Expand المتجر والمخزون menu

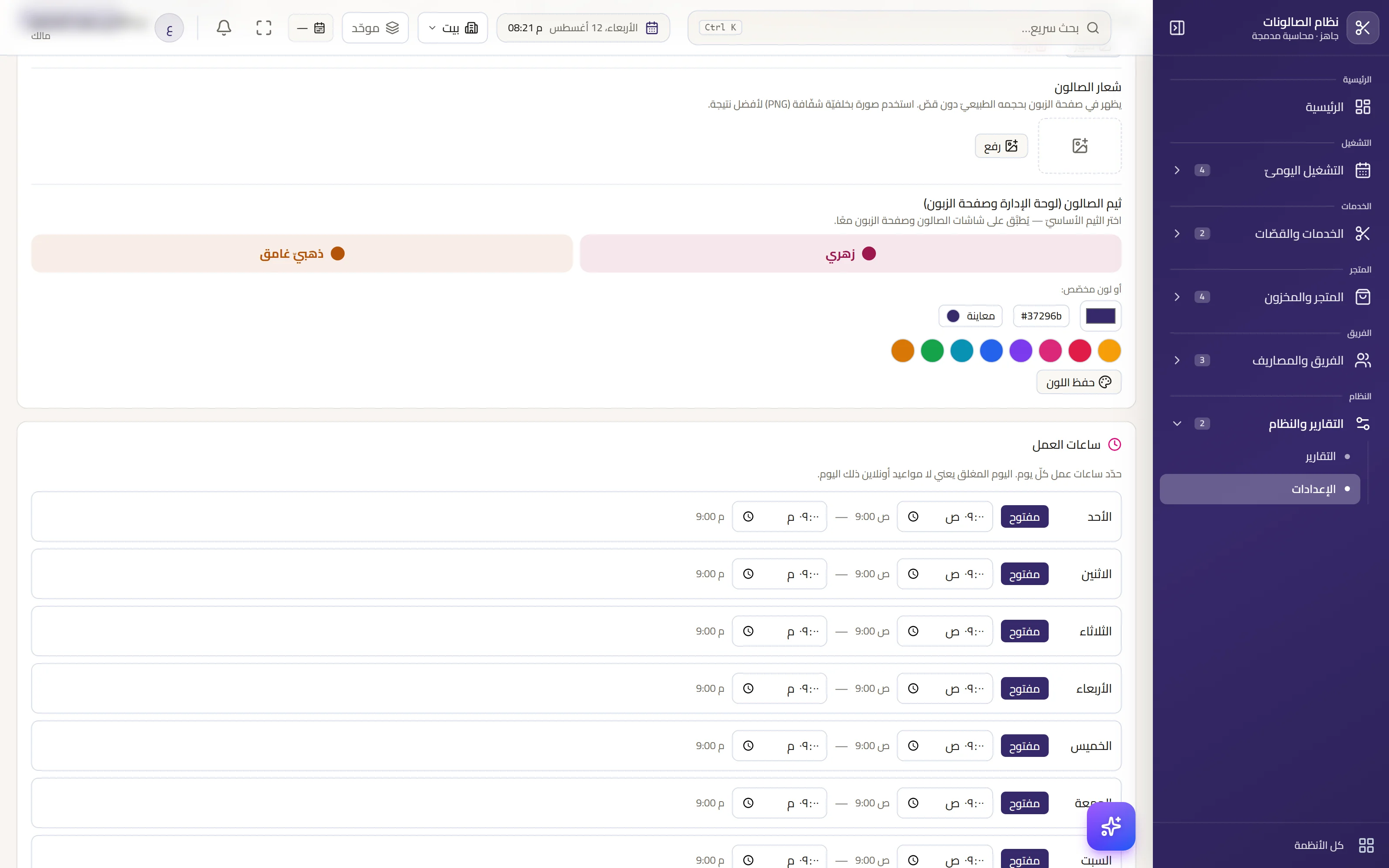(1271, 297)
